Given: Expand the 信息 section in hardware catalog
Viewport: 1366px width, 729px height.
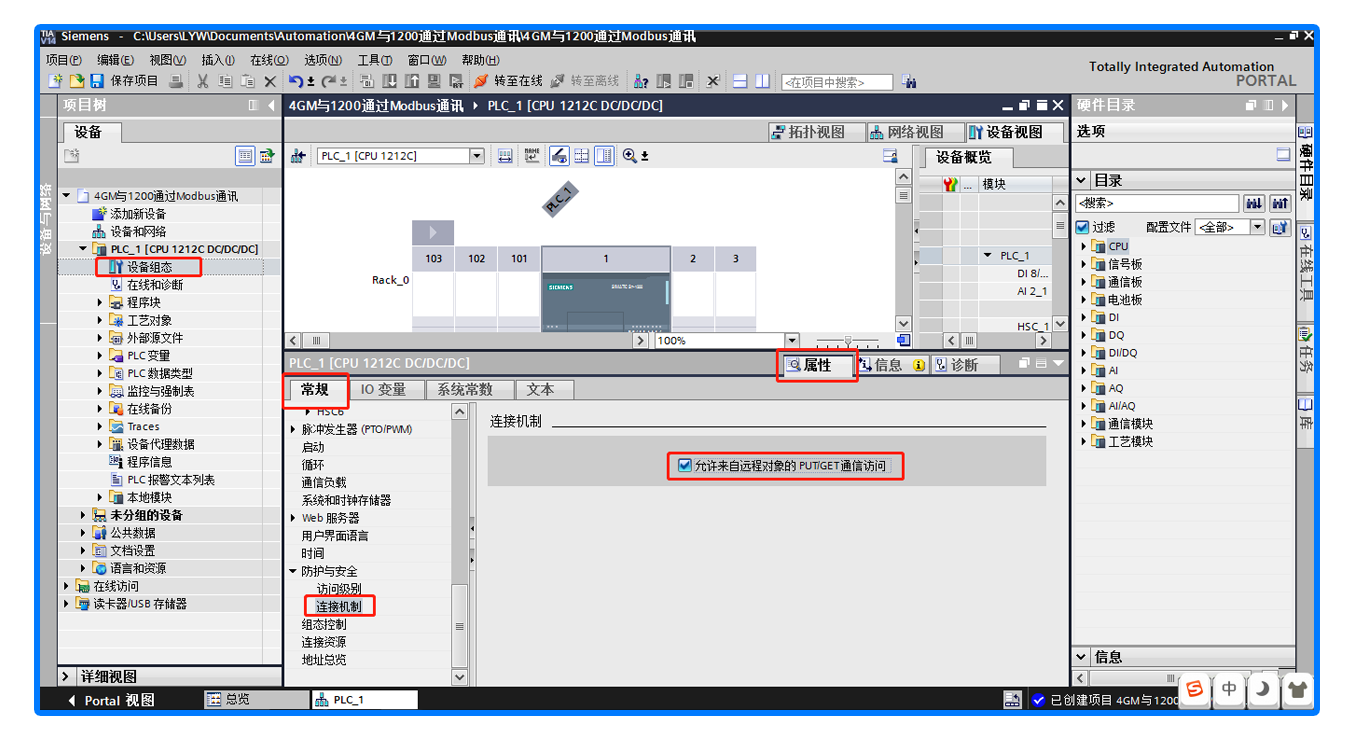Looking at the screenshot, I should [1082, 657].
